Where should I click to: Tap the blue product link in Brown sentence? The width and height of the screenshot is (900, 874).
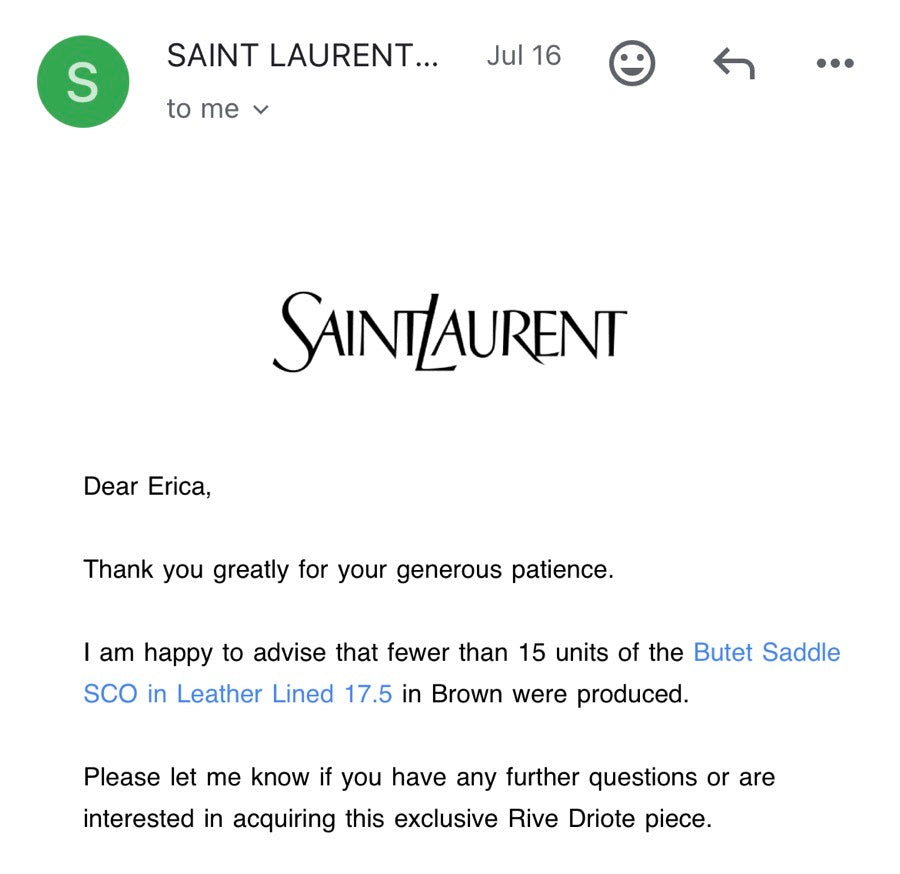coord(767,652)
